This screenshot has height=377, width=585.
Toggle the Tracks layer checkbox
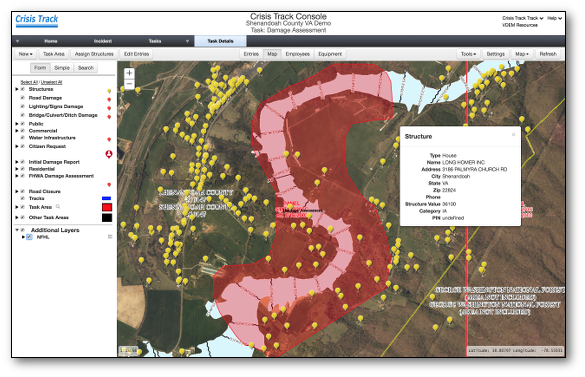(23, 198)
